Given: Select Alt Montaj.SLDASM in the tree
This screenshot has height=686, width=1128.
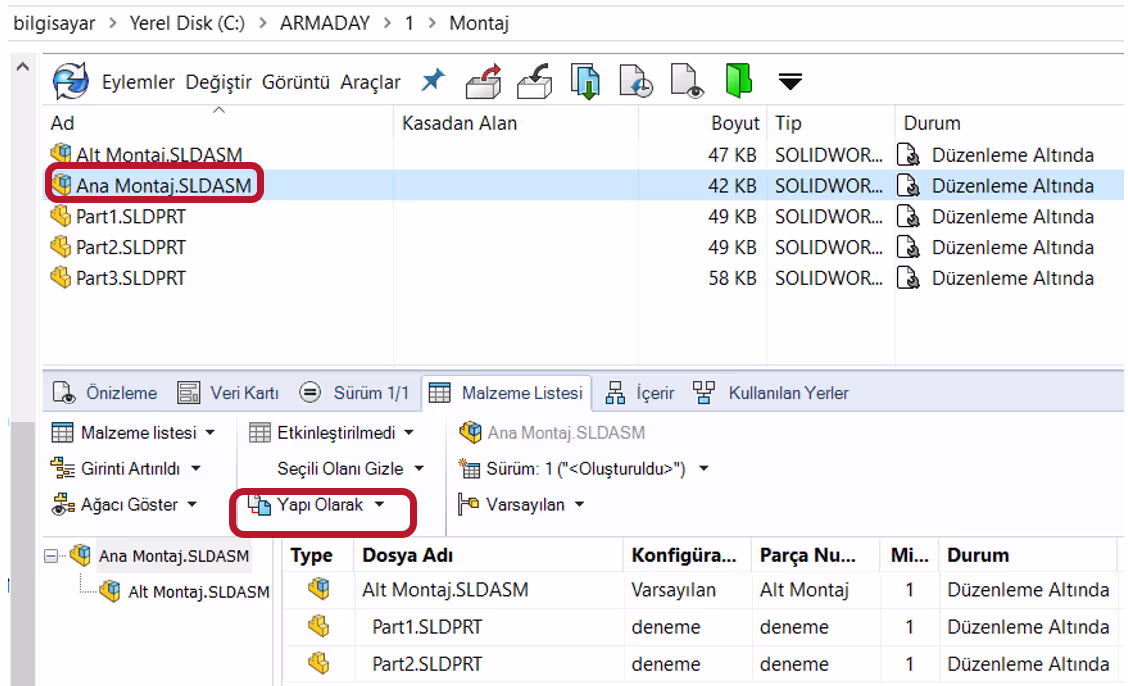Looking at the screenshot, I should (199, 592).
